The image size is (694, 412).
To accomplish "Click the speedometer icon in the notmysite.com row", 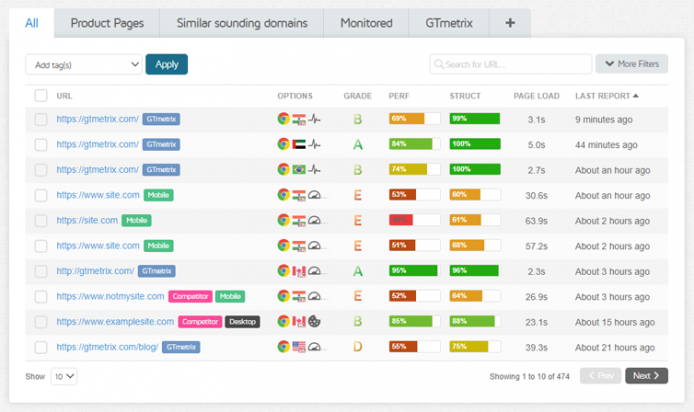I will click(314, 296).
